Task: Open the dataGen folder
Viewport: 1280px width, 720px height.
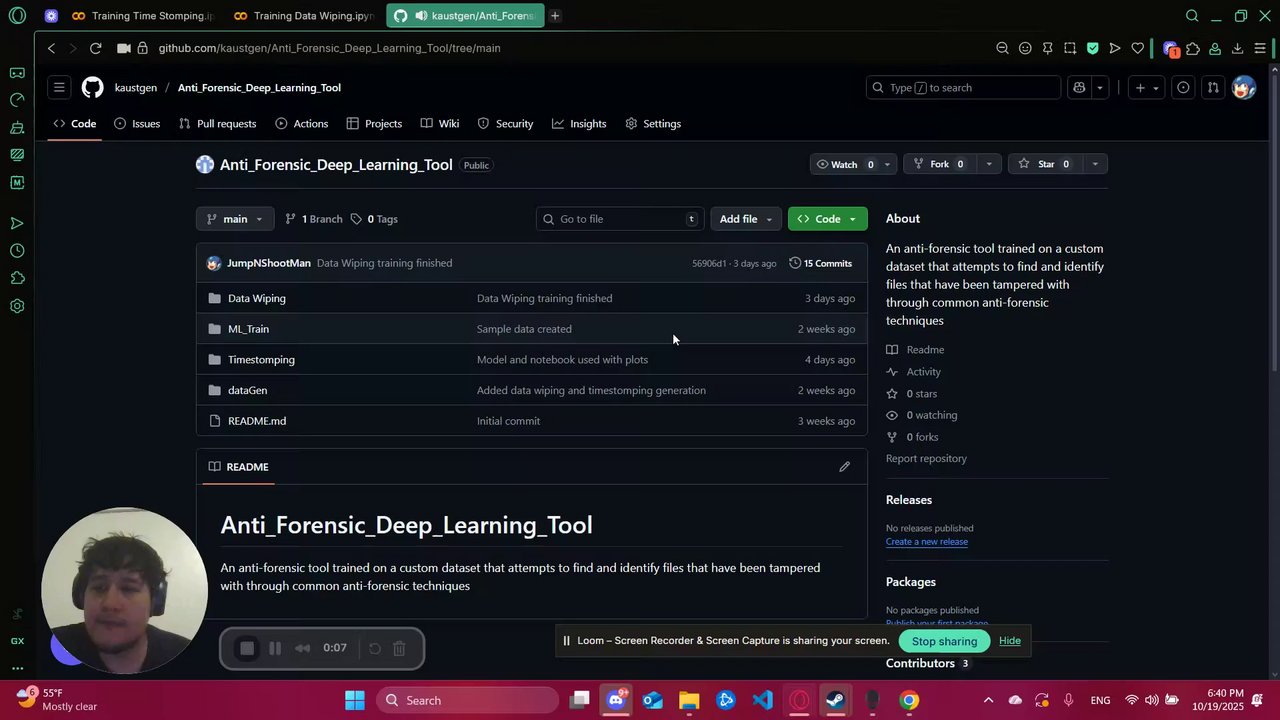Action: 247,390
